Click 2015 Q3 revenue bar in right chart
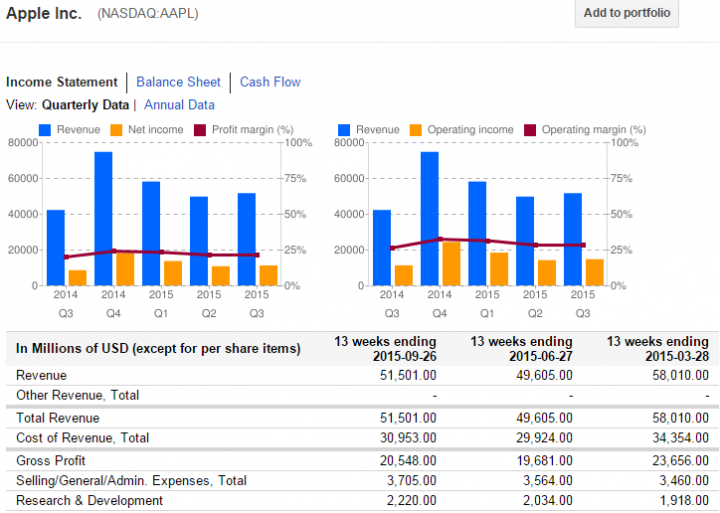 click(x=573, y=239)
